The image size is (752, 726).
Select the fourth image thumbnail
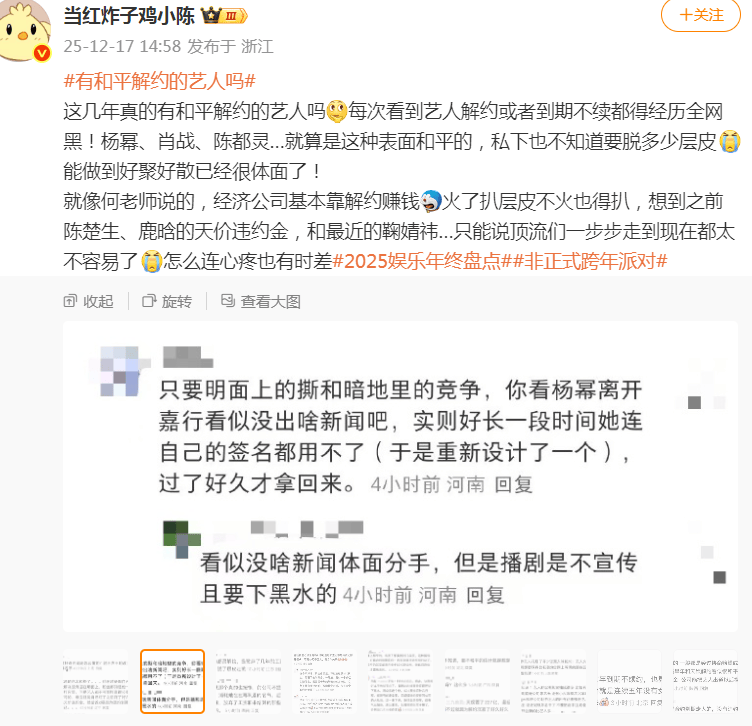[x=325, y=681]
